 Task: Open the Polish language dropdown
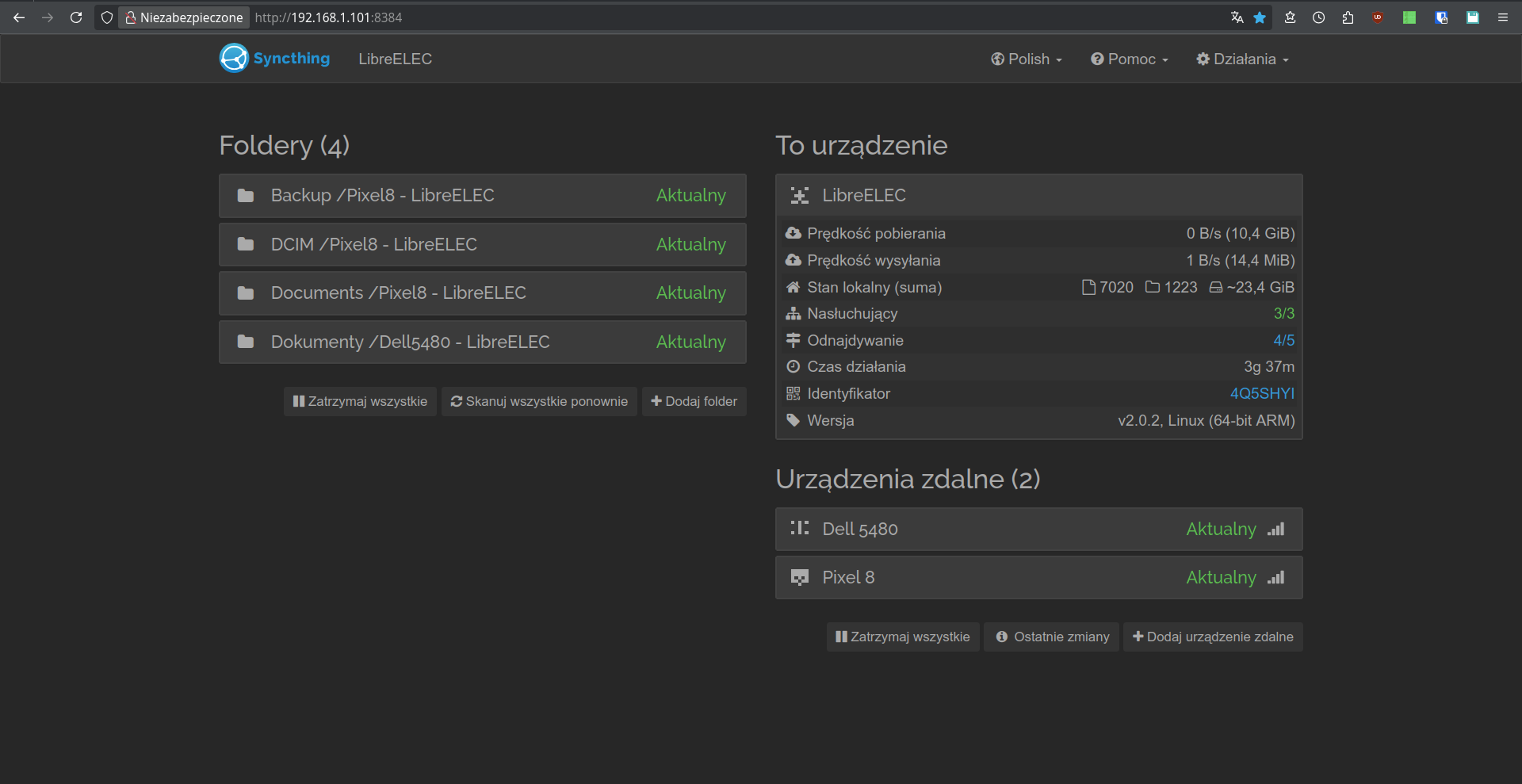tap(1026, 59)
